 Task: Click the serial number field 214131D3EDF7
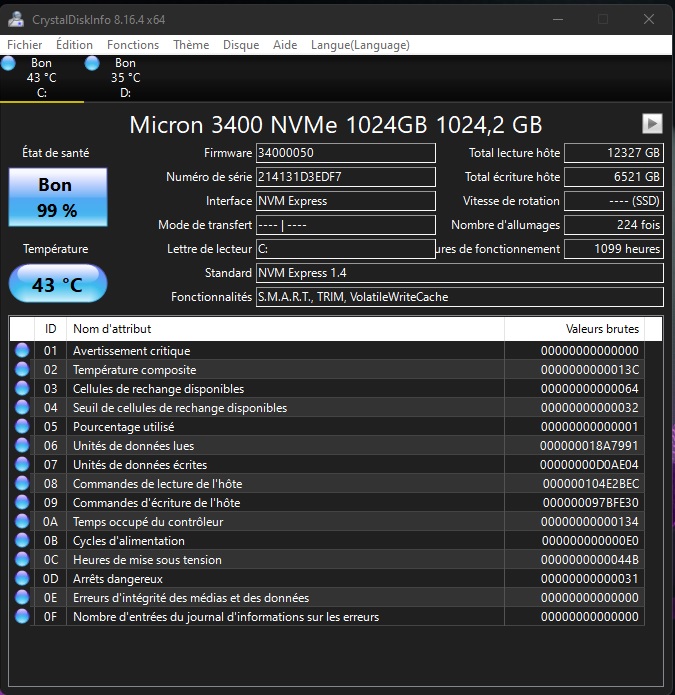346,177
